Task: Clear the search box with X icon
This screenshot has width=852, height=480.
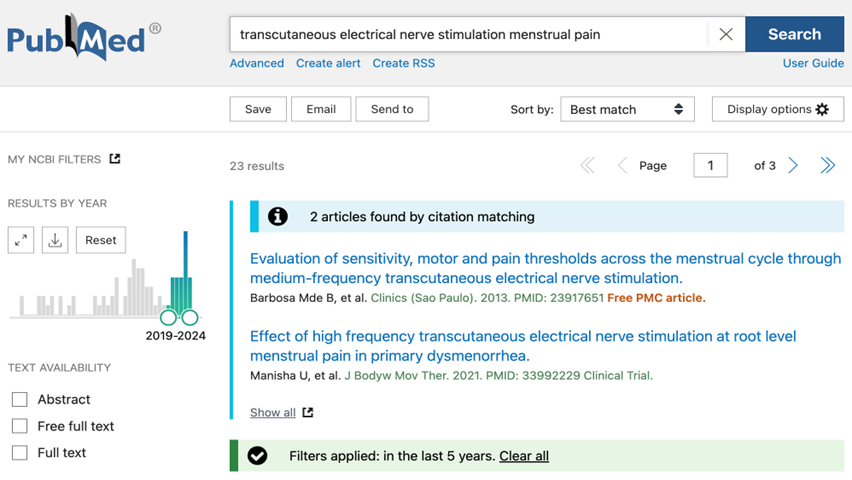Action: tap(725, 34)
